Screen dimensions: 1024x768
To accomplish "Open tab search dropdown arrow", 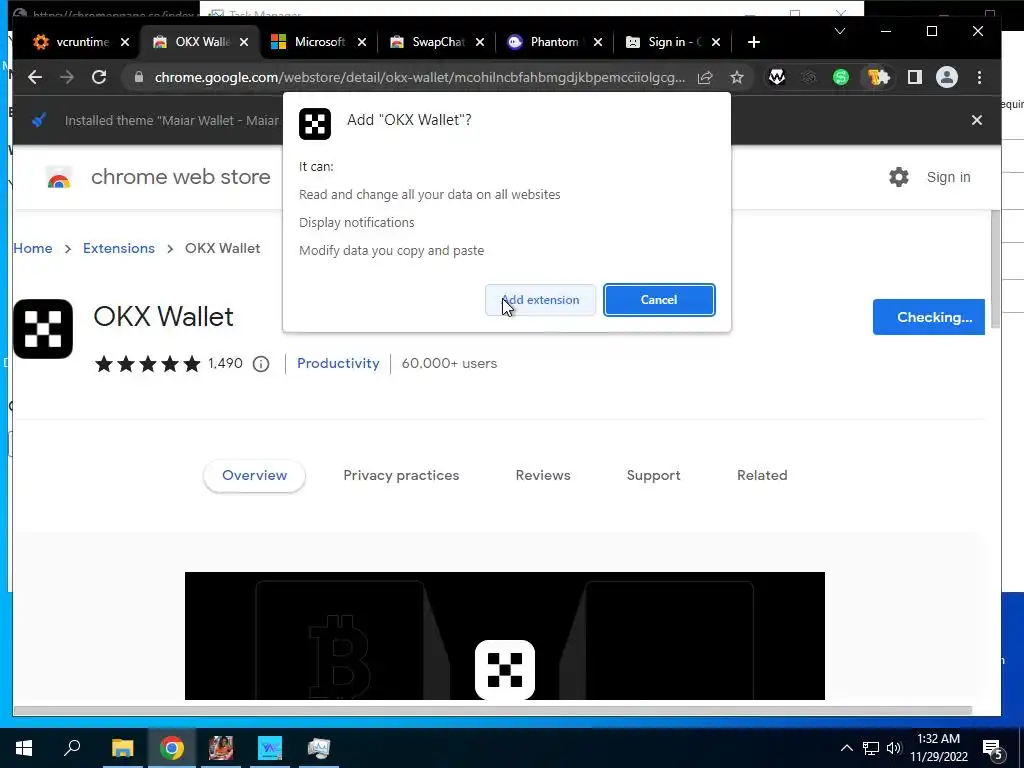I will 840,31.
